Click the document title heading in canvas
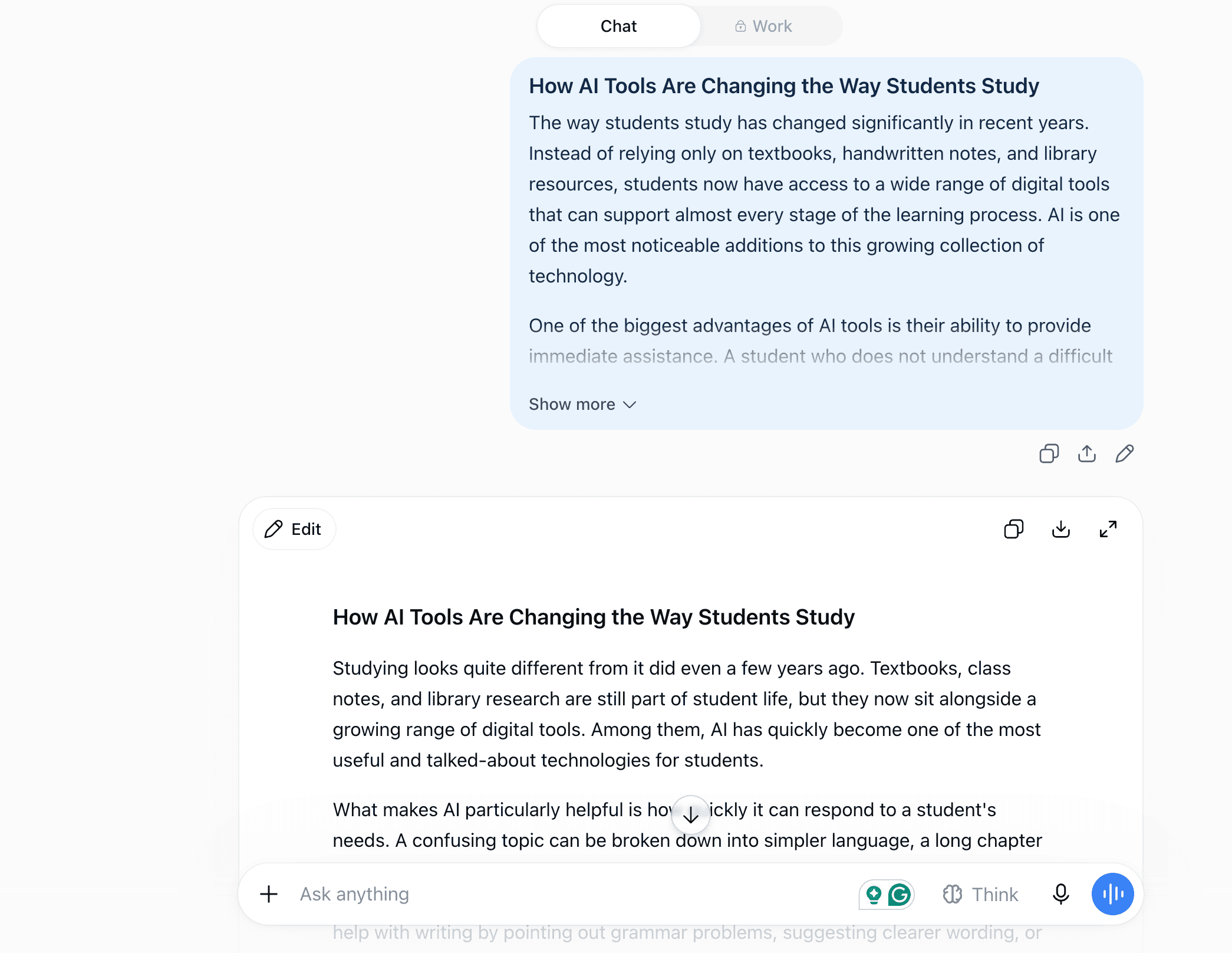Screen dimensions: 1232x953 [x=594, y=617]
